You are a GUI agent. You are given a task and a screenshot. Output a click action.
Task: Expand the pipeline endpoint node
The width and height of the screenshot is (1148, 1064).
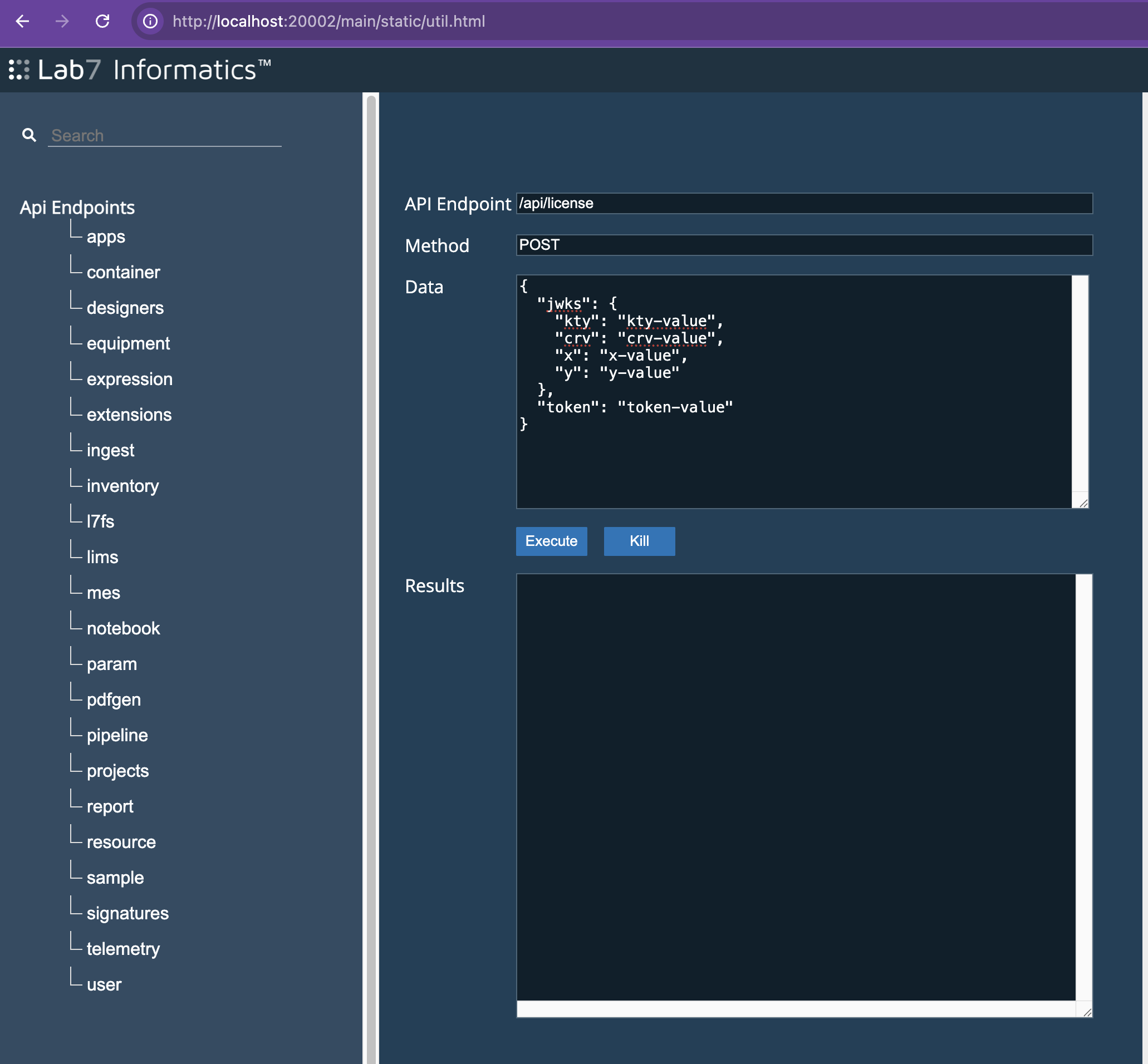(x=117, y=735)
